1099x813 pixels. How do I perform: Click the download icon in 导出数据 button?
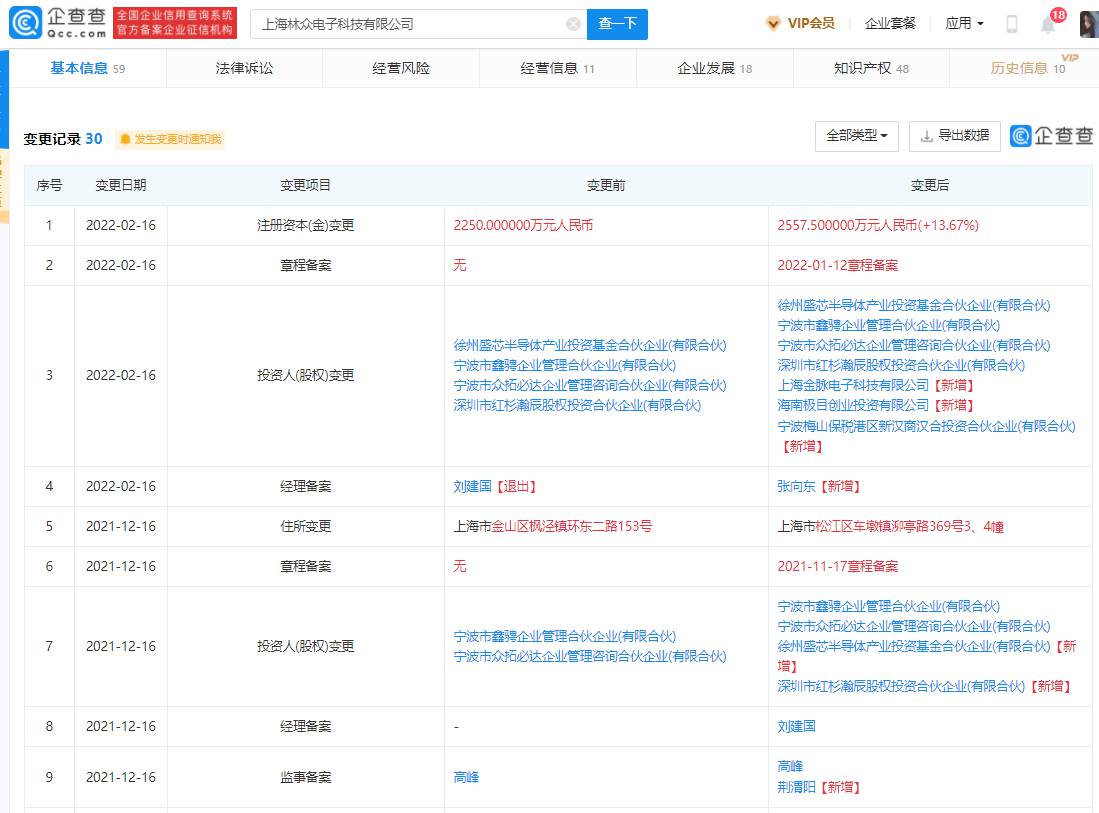[x=927, y=136]
